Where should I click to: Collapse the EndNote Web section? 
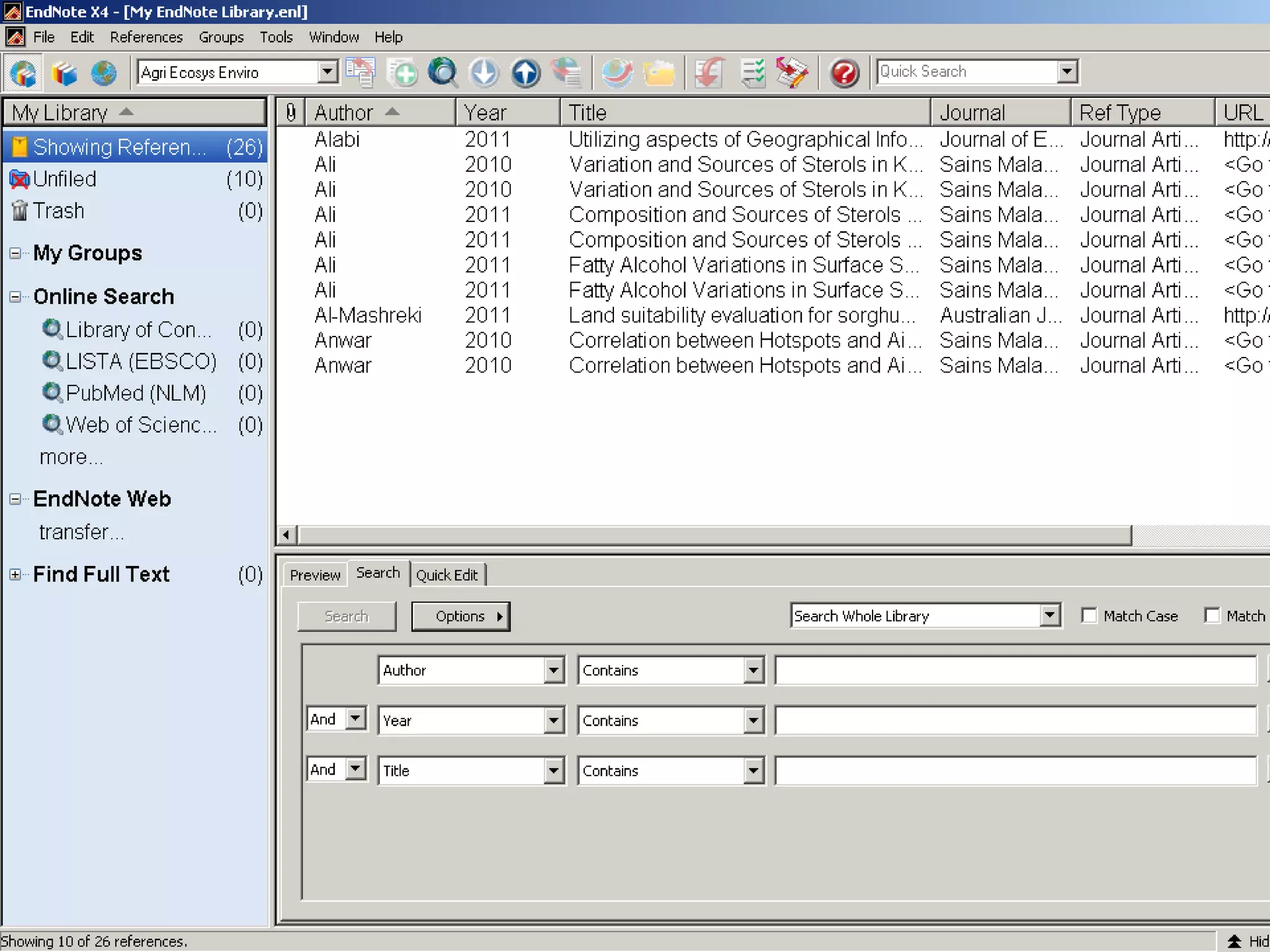16,499
